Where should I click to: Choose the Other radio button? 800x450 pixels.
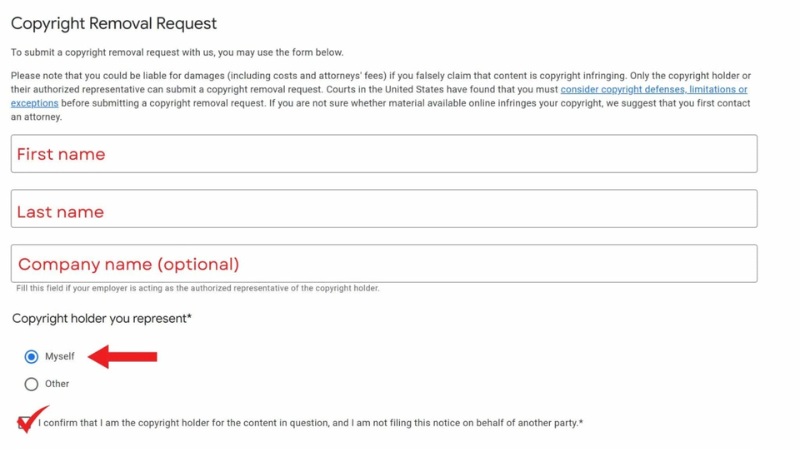tap(31, 384)
